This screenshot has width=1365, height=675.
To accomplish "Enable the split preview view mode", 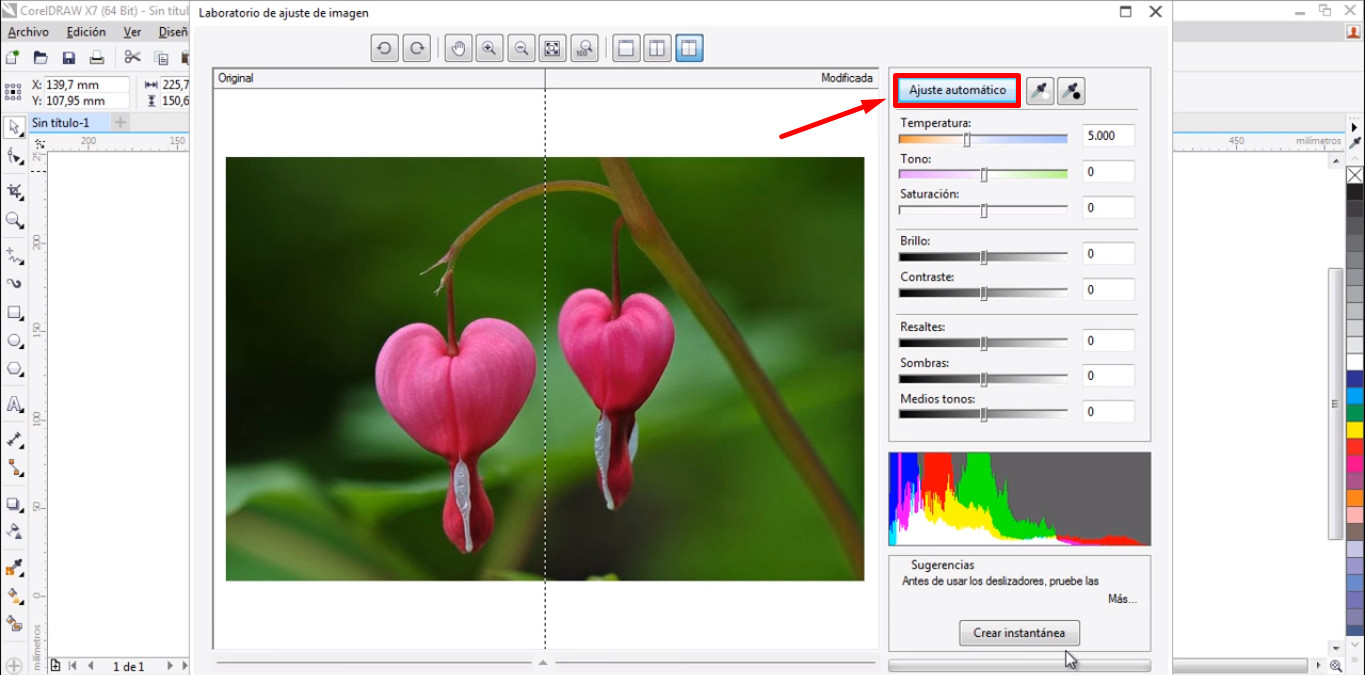I will [688, 48].
